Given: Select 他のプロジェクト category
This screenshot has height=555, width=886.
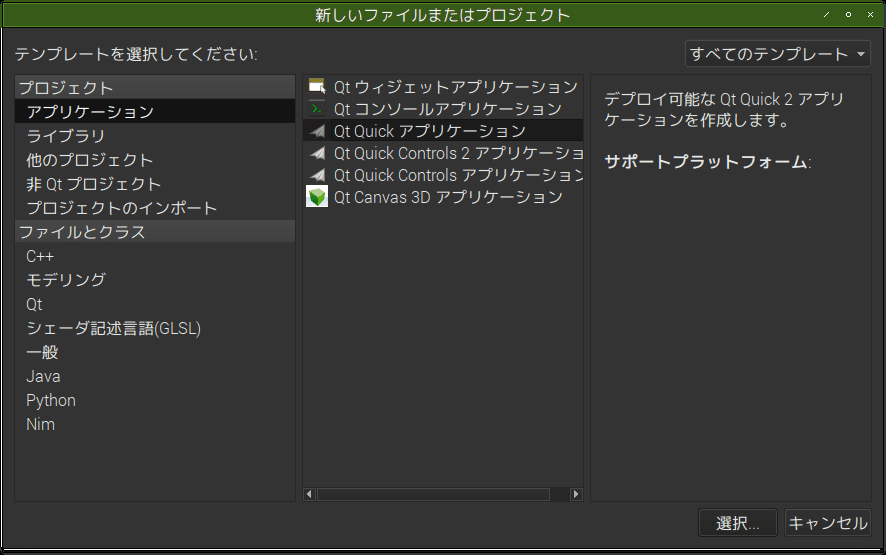Looking at the screenshot, I should [x=155, y=160].
